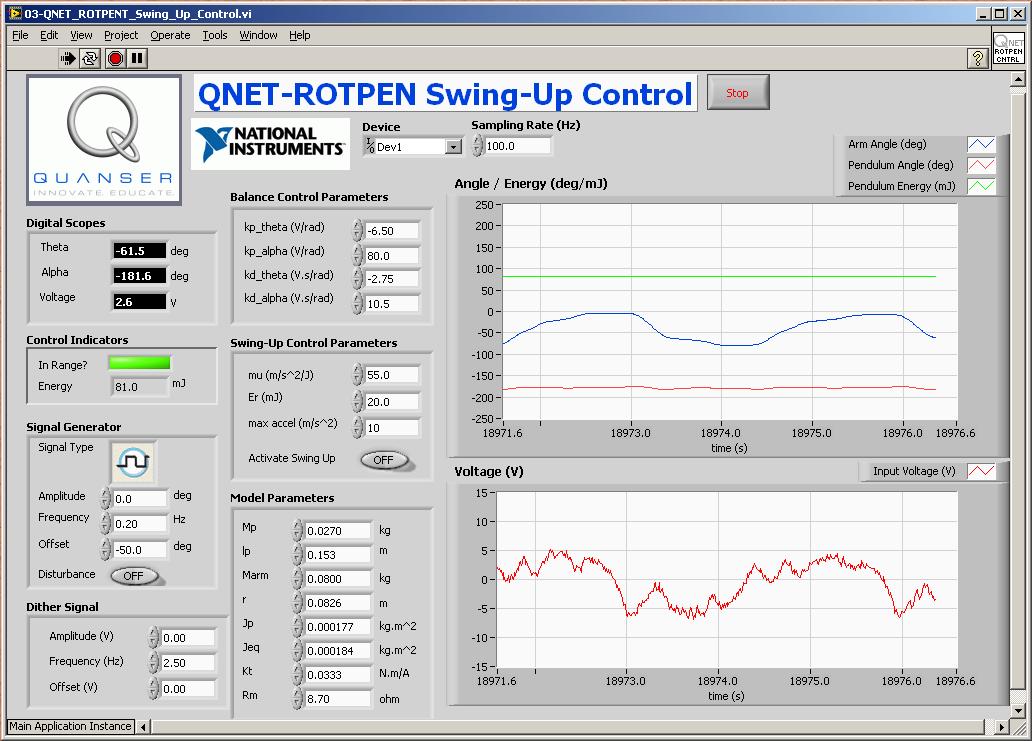Click the horizontal scrollbar left arrow
Screen dimensions: 1032x741
point(143,727)
